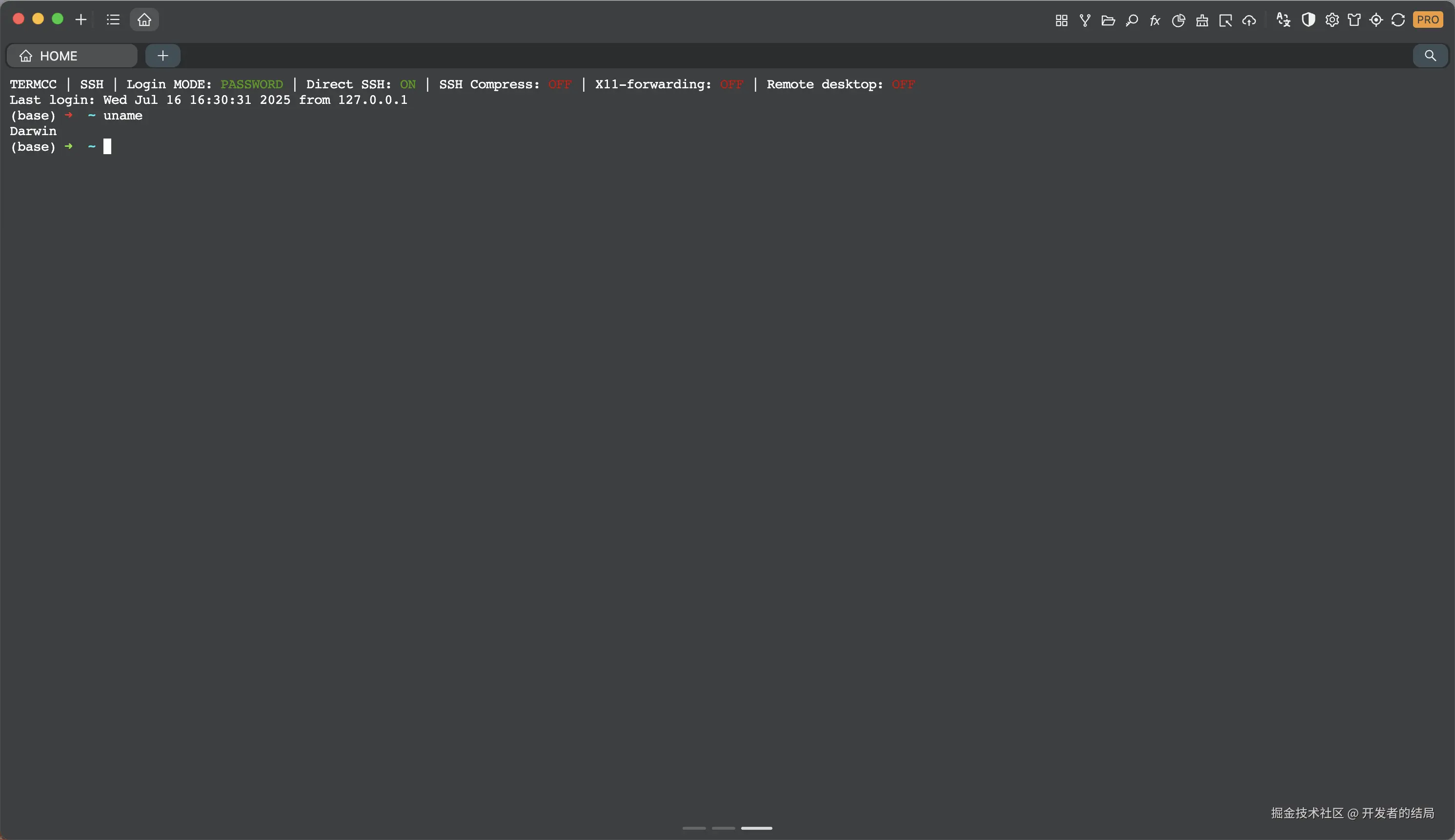The height and width of the screenshot is (840, 1455).
Task: Click the search button at right of tab bar
Action: 1430,56
